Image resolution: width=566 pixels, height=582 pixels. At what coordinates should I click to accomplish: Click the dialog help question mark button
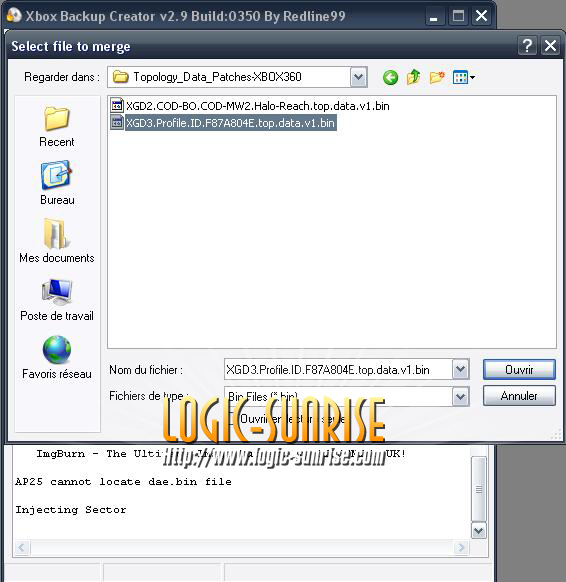pyautogui.click(x=527, y=46)
